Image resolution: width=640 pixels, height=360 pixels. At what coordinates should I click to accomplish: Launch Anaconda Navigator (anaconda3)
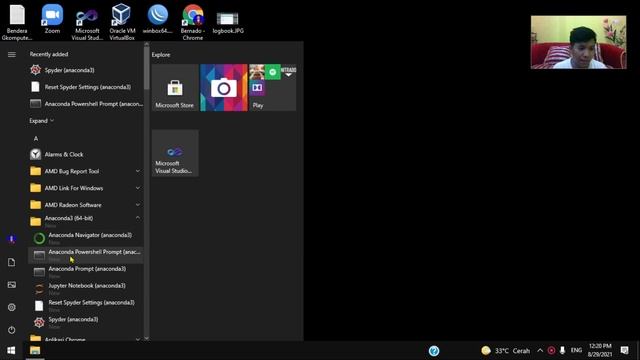point(86,238)
